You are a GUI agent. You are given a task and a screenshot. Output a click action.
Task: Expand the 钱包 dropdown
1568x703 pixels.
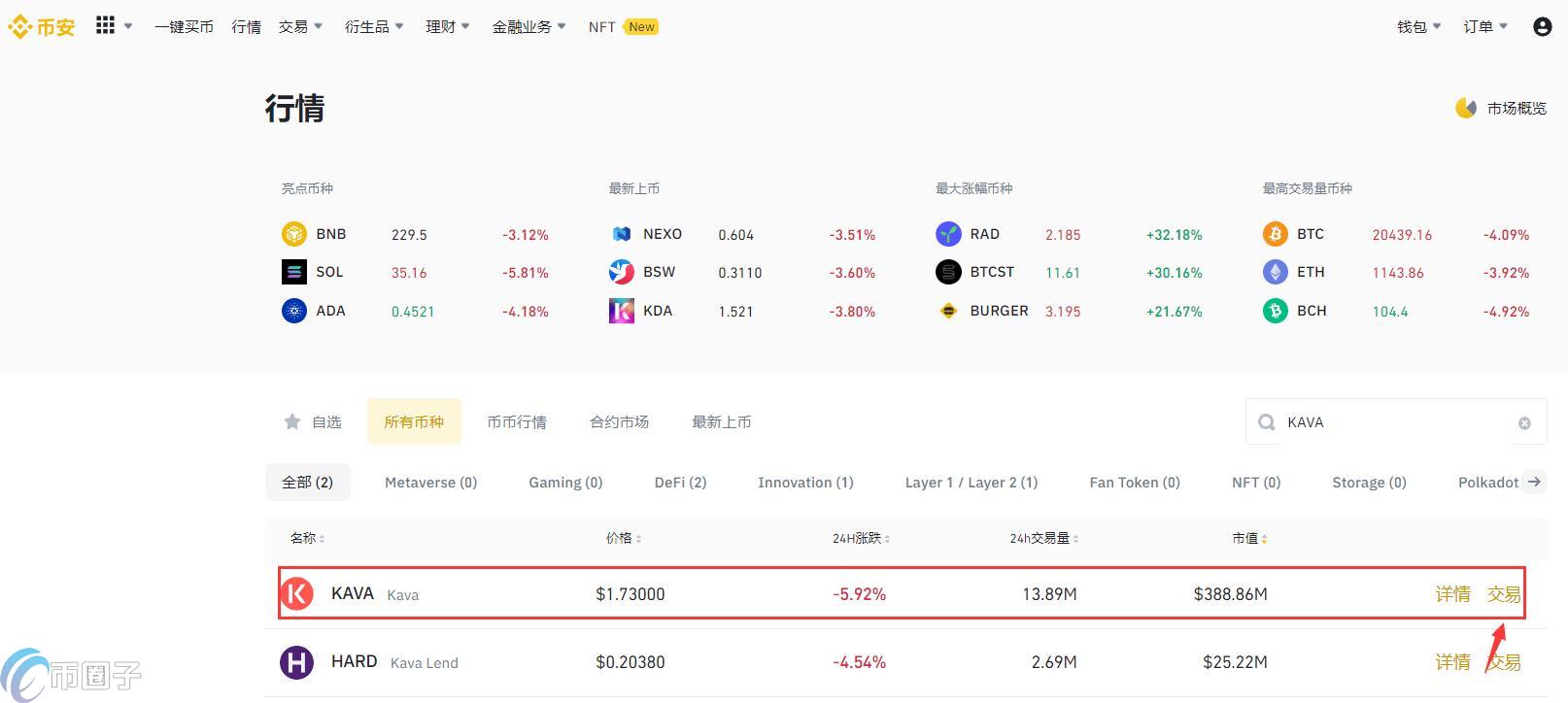coord(1419,27)
